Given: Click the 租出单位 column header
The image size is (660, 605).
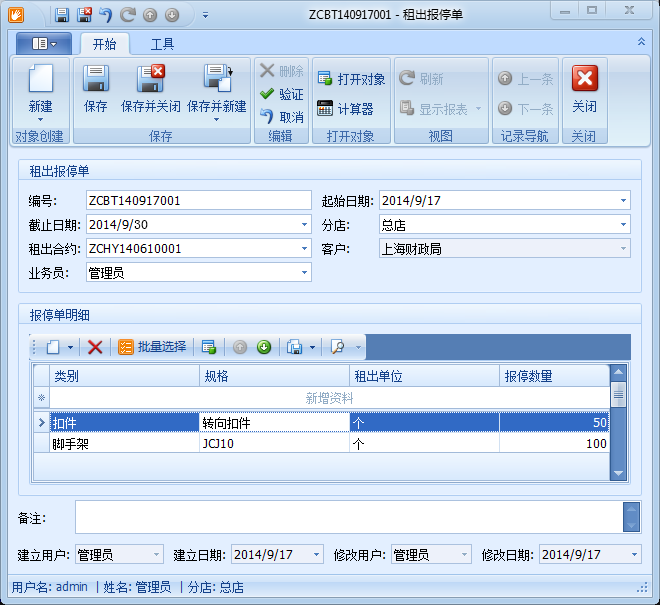Looking at the screenshot, I should [x=425, y=376].
